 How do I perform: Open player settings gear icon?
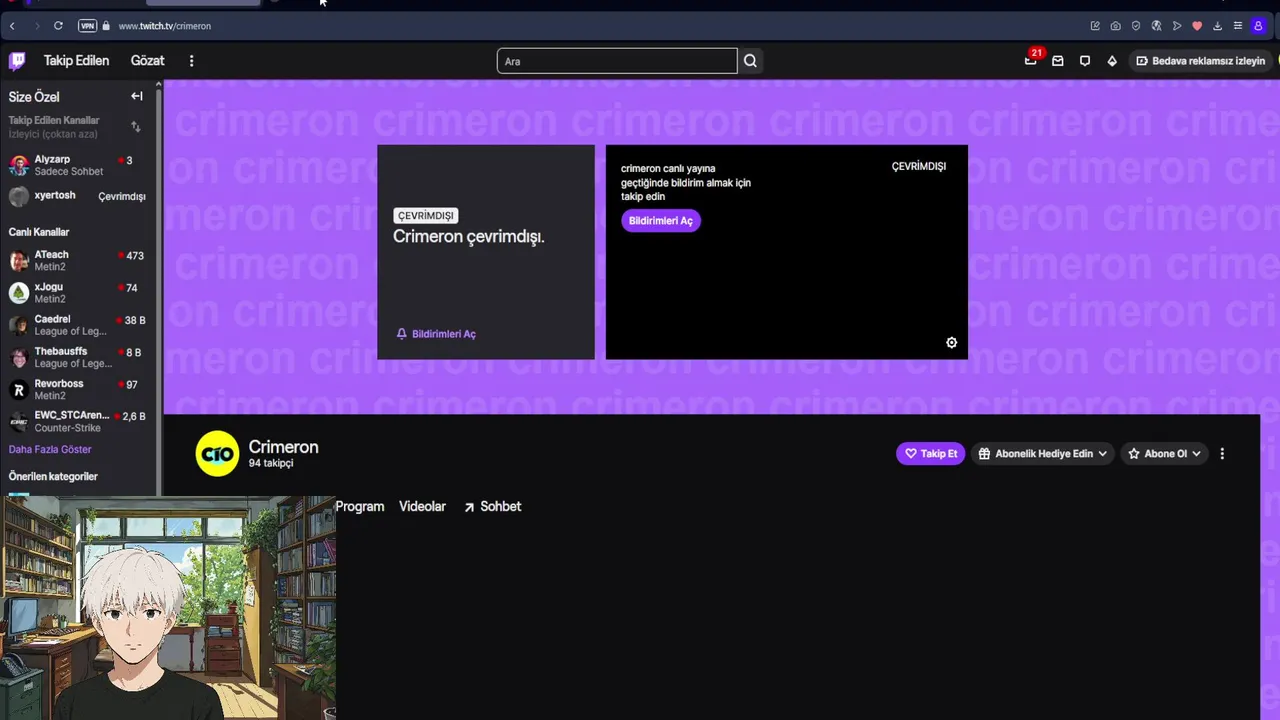[952, 343]
